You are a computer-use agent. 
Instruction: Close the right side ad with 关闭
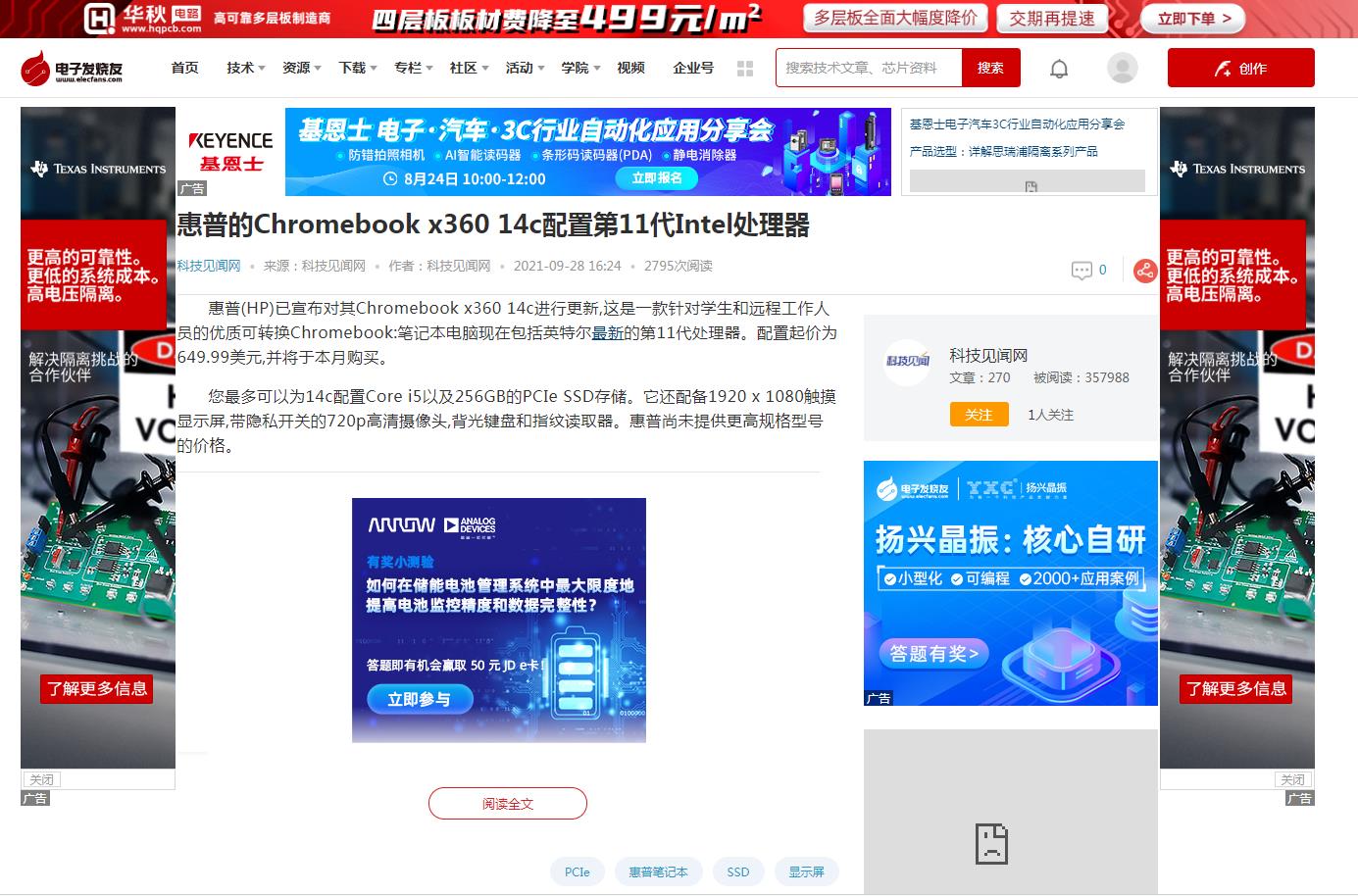[1292, 780]
